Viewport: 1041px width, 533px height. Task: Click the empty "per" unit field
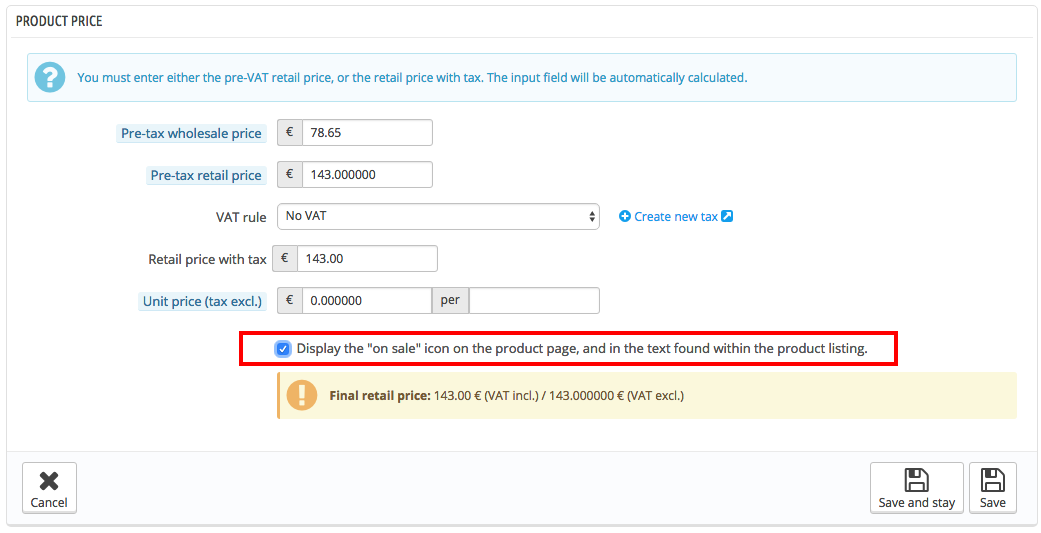[534, 301]
